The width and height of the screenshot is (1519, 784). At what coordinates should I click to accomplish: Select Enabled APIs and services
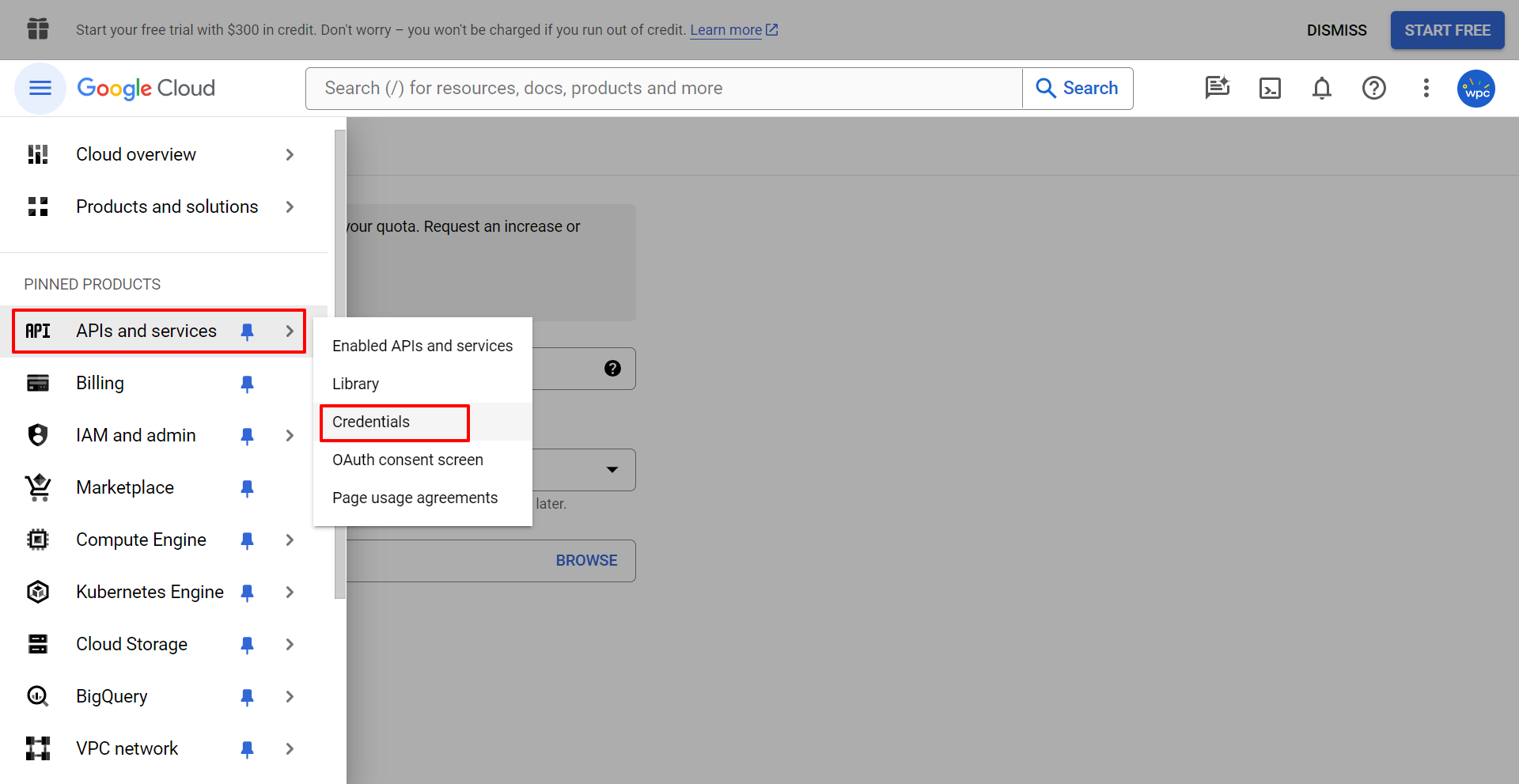[x=422, y=346]
